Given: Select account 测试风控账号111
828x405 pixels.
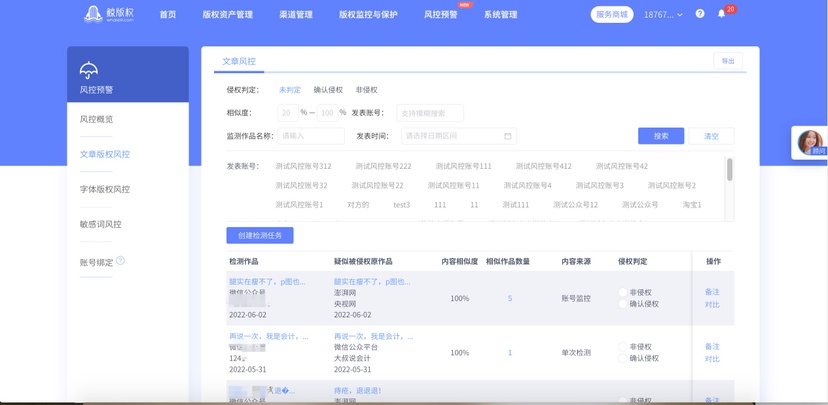Looking at the screenshot, I should tap(464, 166).
